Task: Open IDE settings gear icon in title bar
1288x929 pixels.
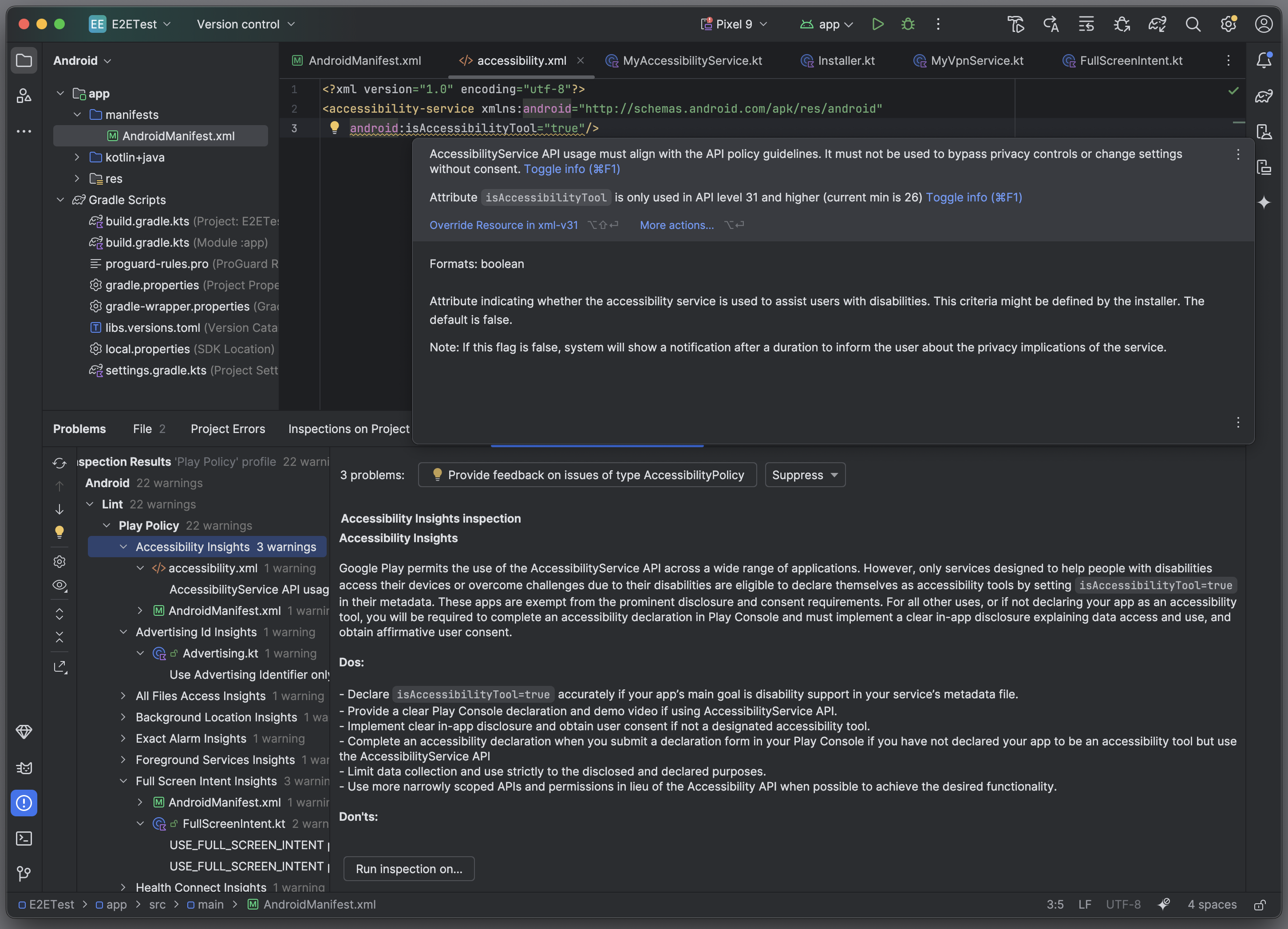Action: pos(1228,24)
